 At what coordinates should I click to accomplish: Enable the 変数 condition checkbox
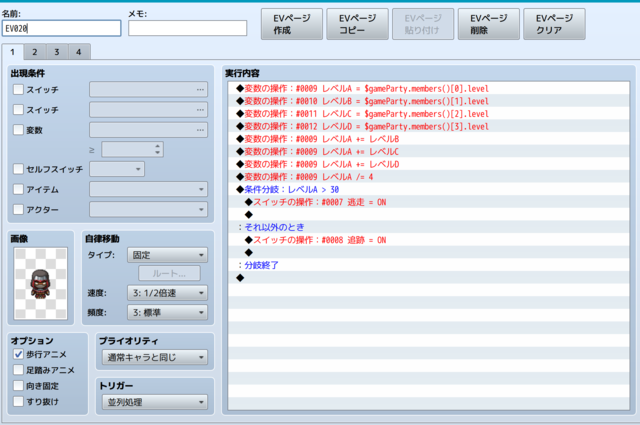[18, 130]
